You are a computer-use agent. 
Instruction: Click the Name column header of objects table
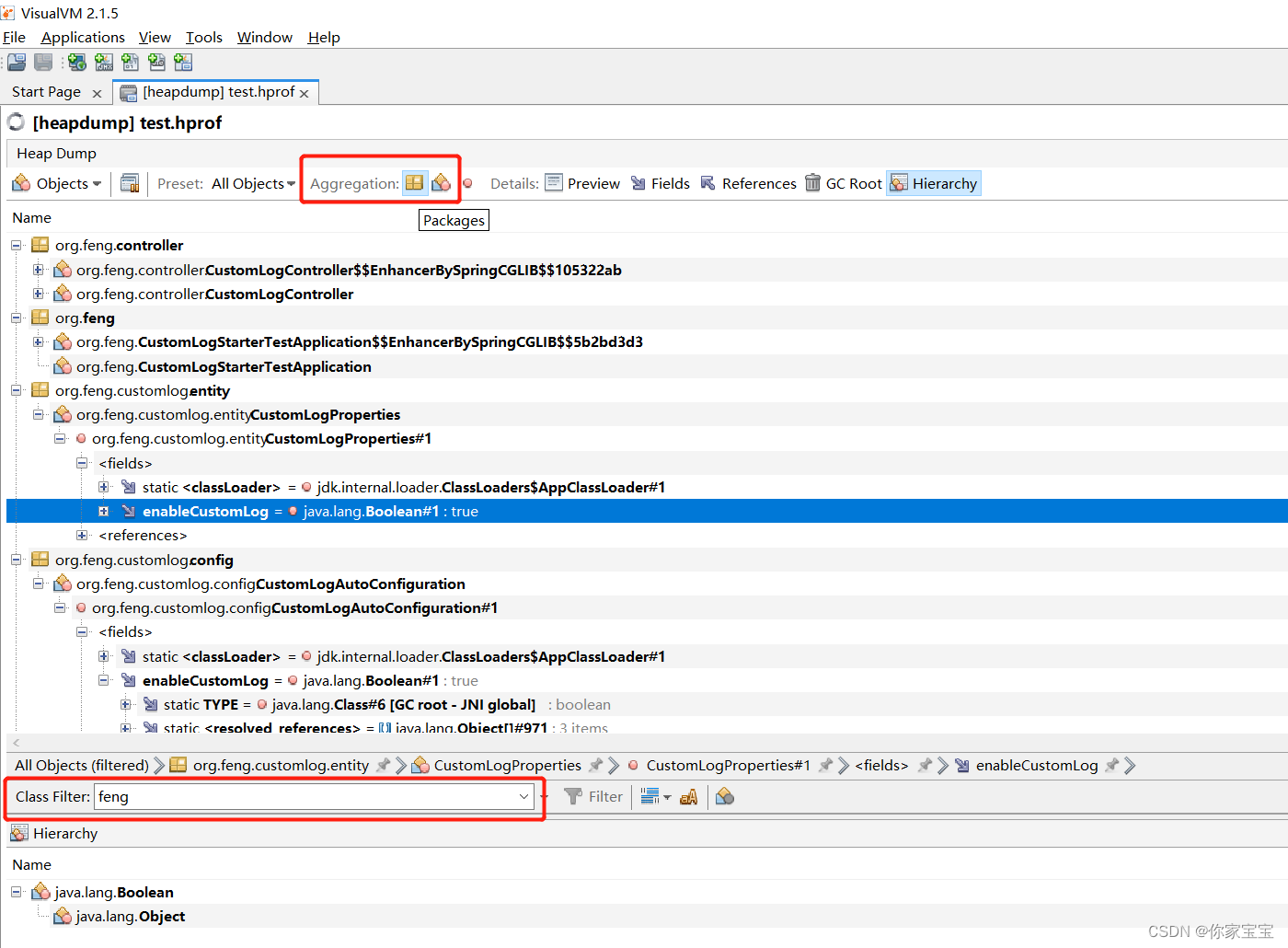pyautogui.click(x=31, y=217)
